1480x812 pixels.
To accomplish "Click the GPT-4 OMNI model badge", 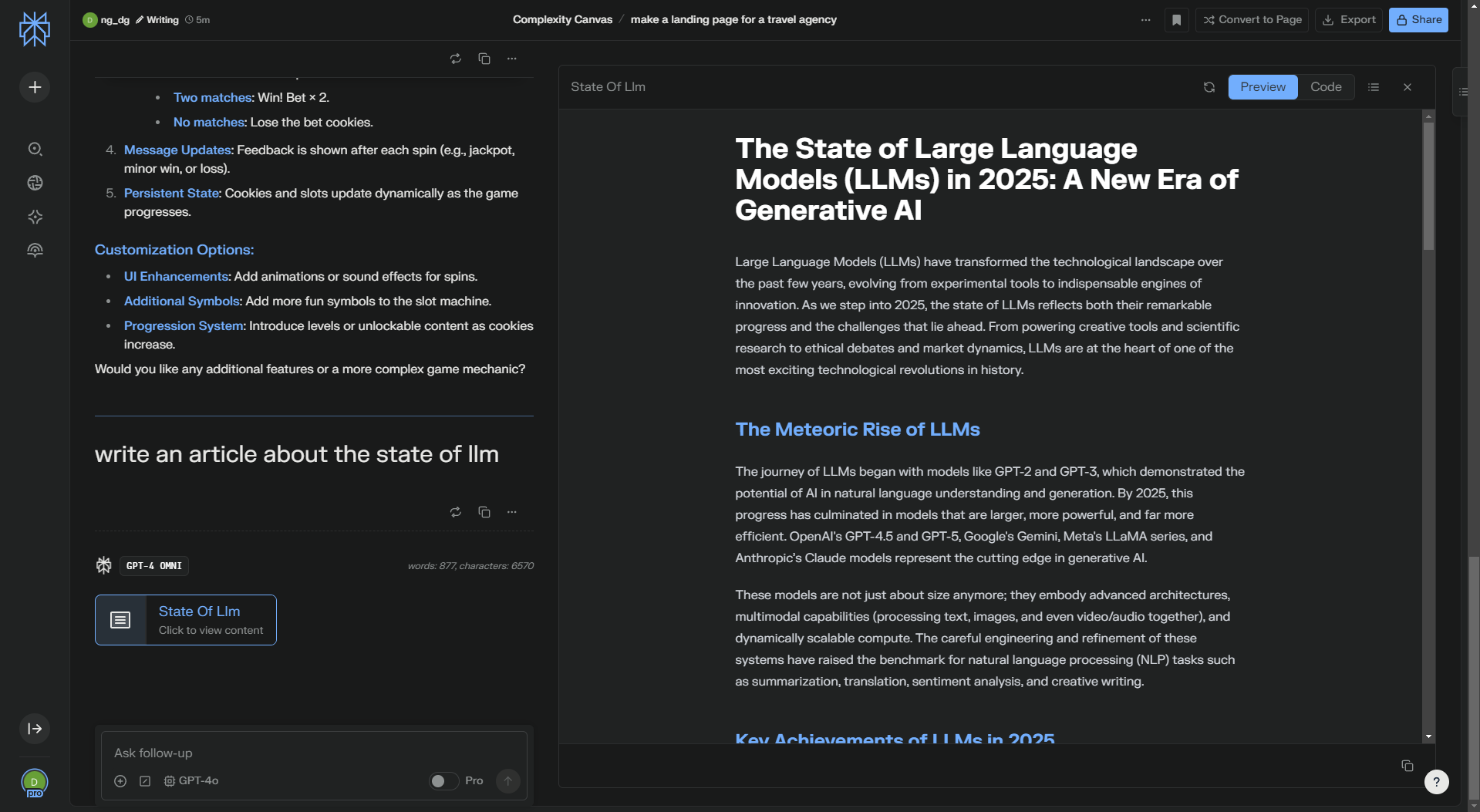I will 154,566.
